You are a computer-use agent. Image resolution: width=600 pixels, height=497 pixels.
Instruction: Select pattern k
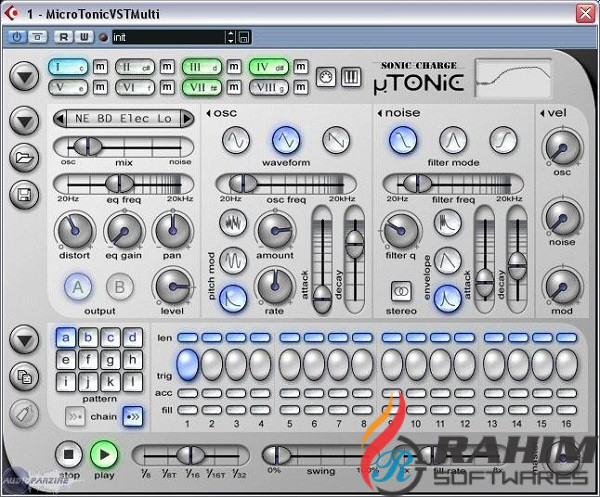110,382
